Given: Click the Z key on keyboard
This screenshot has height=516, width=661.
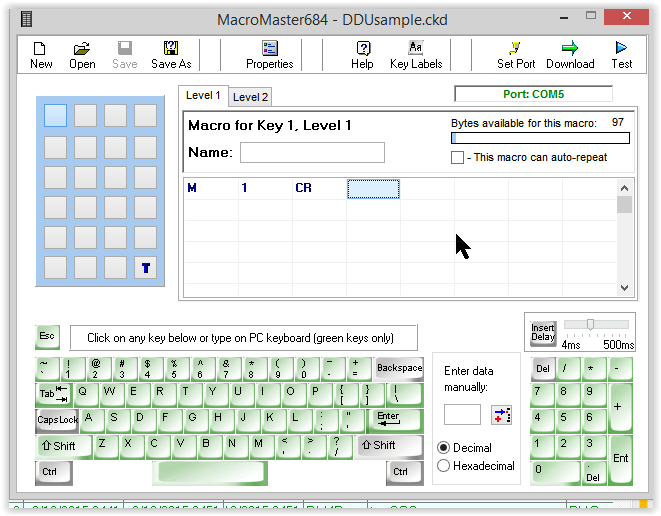Looking at the screenshot, I should click(x=105, y=446).
